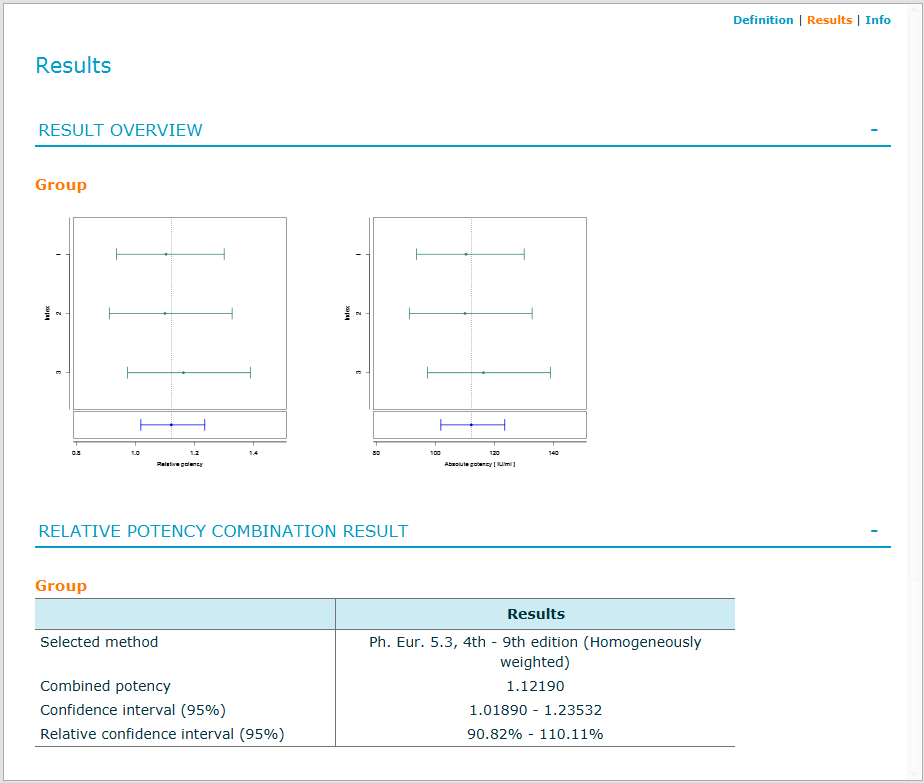Collapse the Relative Potency Combination Result section

(x=874, y=531)
